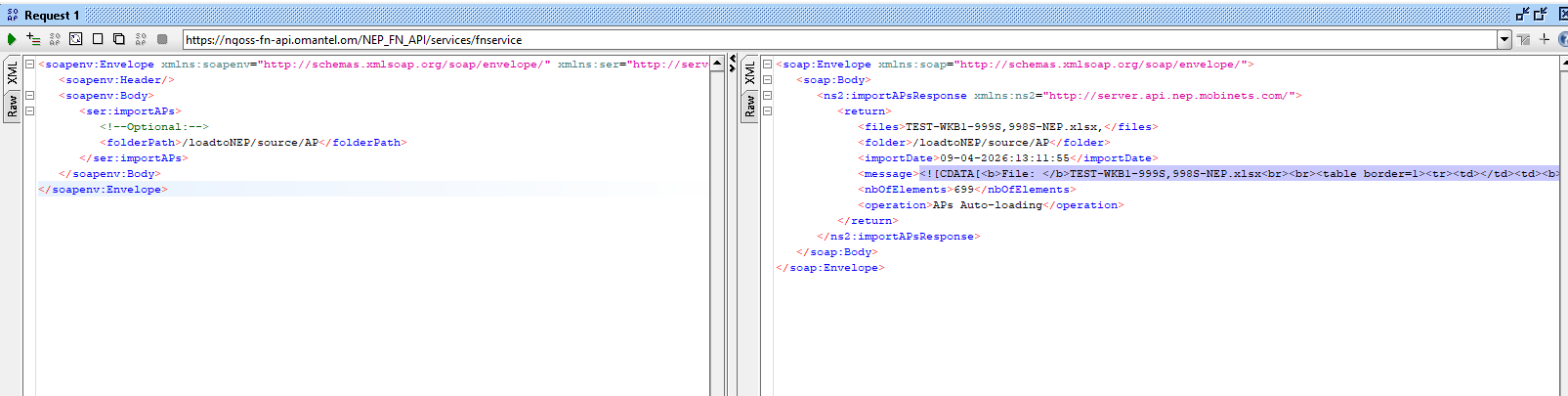The width and height of the screenshot is (1568, 396).
Task: Collapse the soapenv:Envelope node in request
Action: 30,65
